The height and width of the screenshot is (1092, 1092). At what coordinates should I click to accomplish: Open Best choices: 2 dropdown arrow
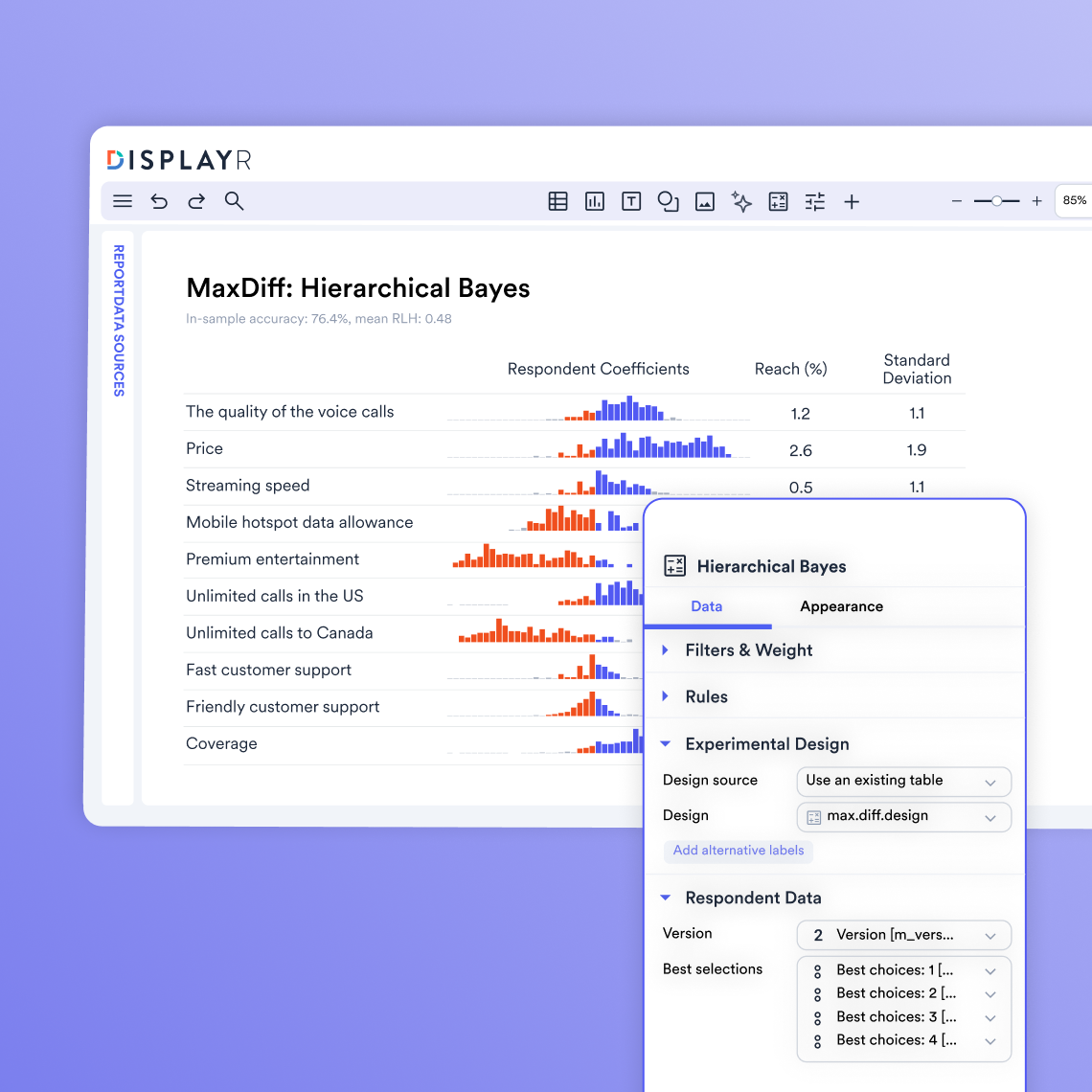point(990,993)
